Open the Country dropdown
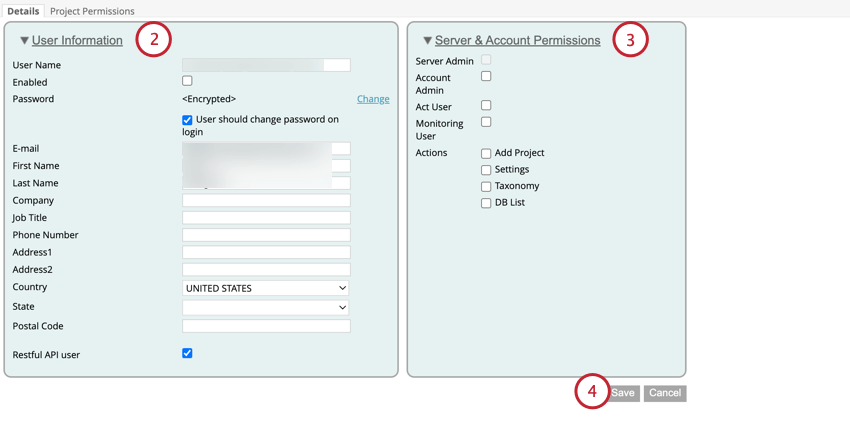 point(266,288)
